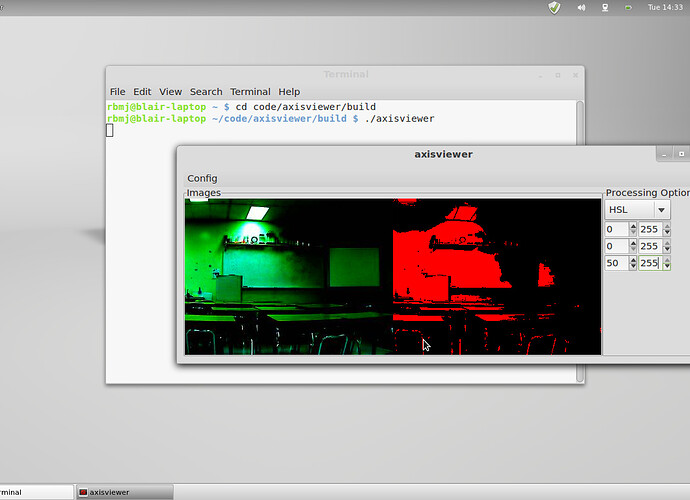Open the Search menu in Terminal
This screenshot has width=690, height=500.
point(206,92)
